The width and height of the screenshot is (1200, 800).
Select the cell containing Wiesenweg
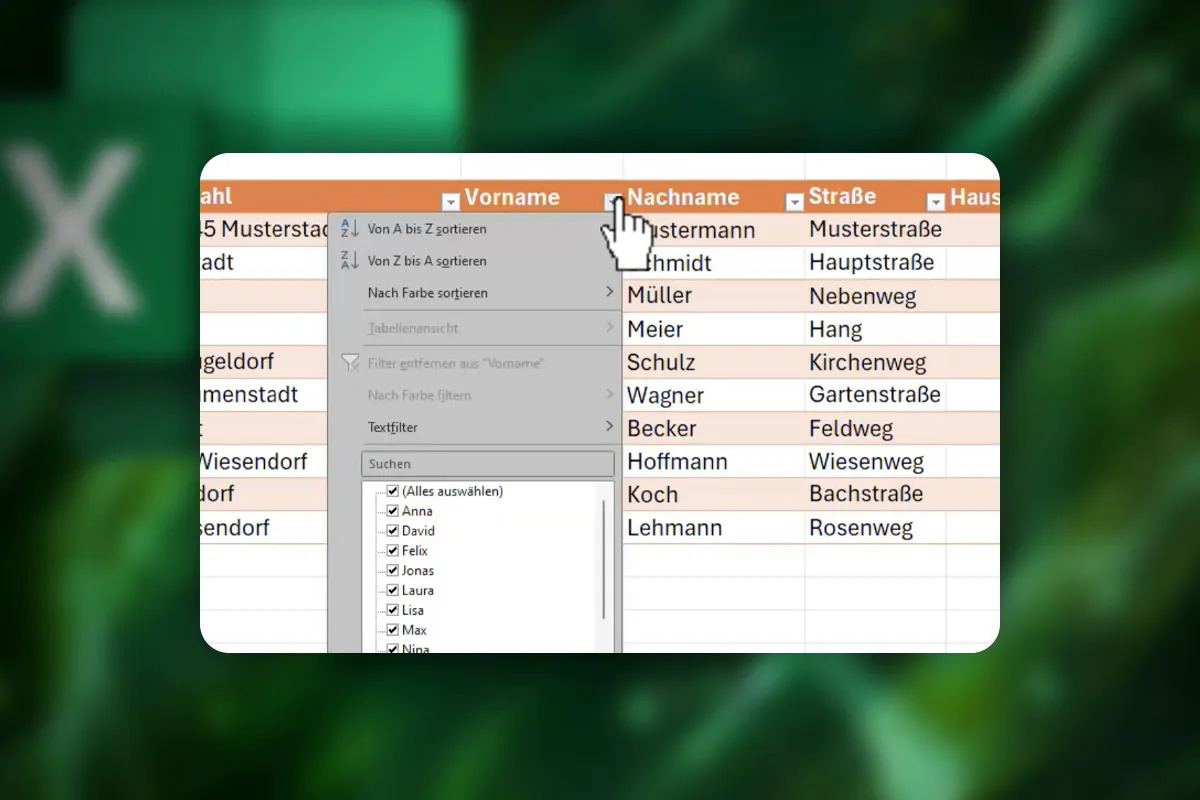[x=876, y=461]
